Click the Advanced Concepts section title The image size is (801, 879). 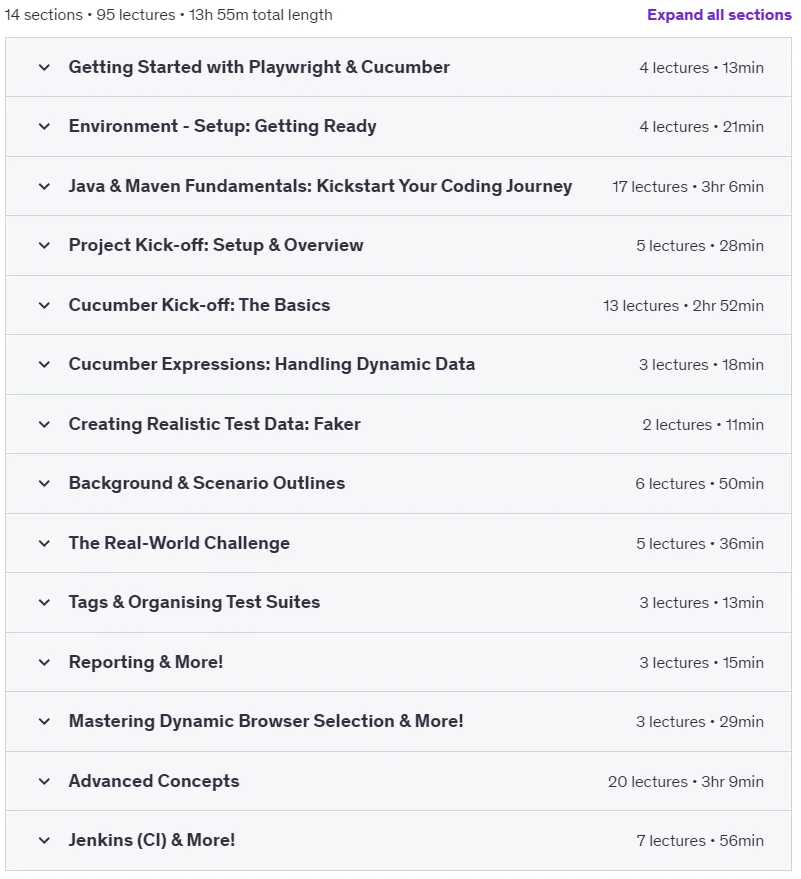pos(154,781)
